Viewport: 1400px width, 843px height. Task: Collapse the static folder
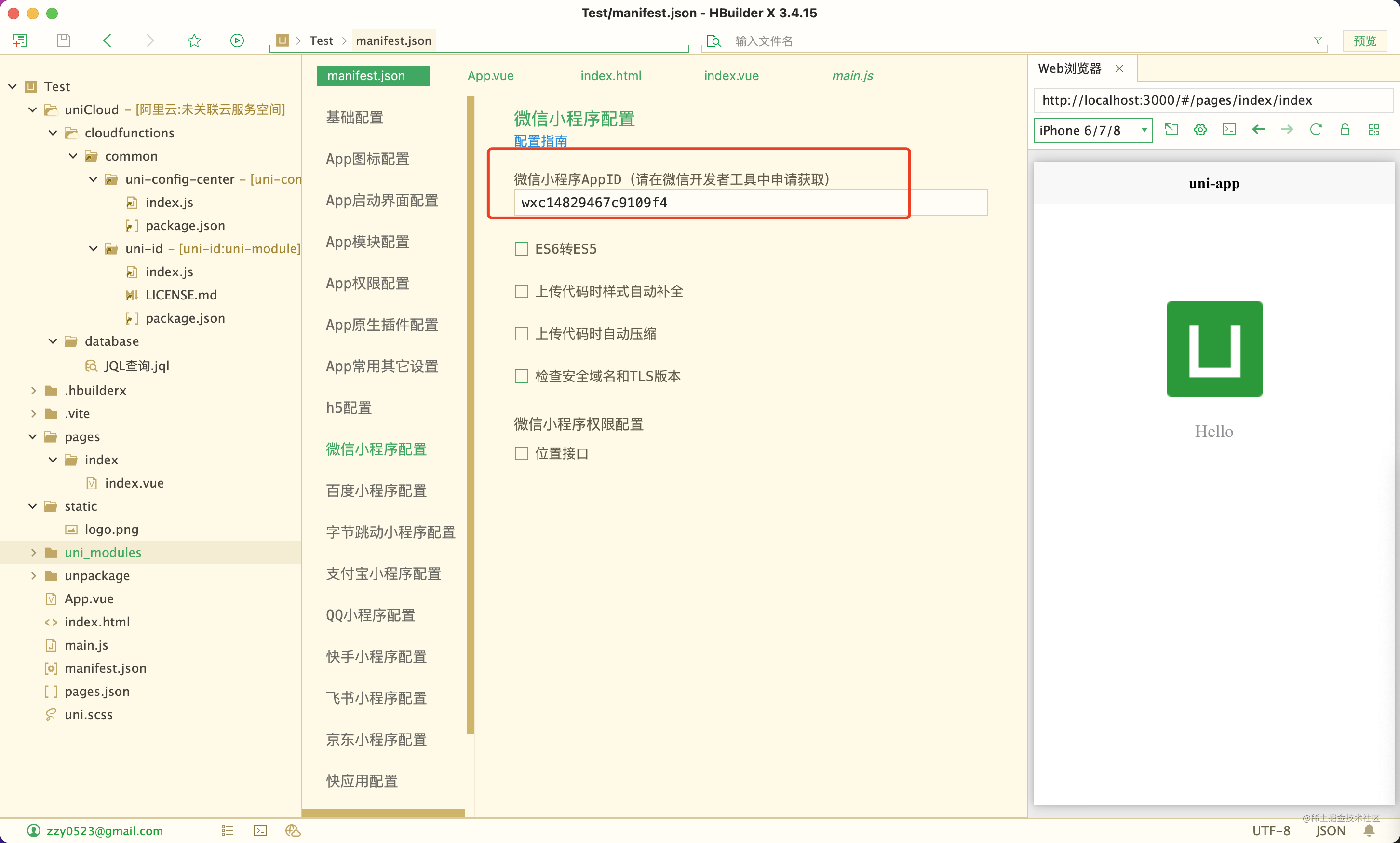pos(33,506)
